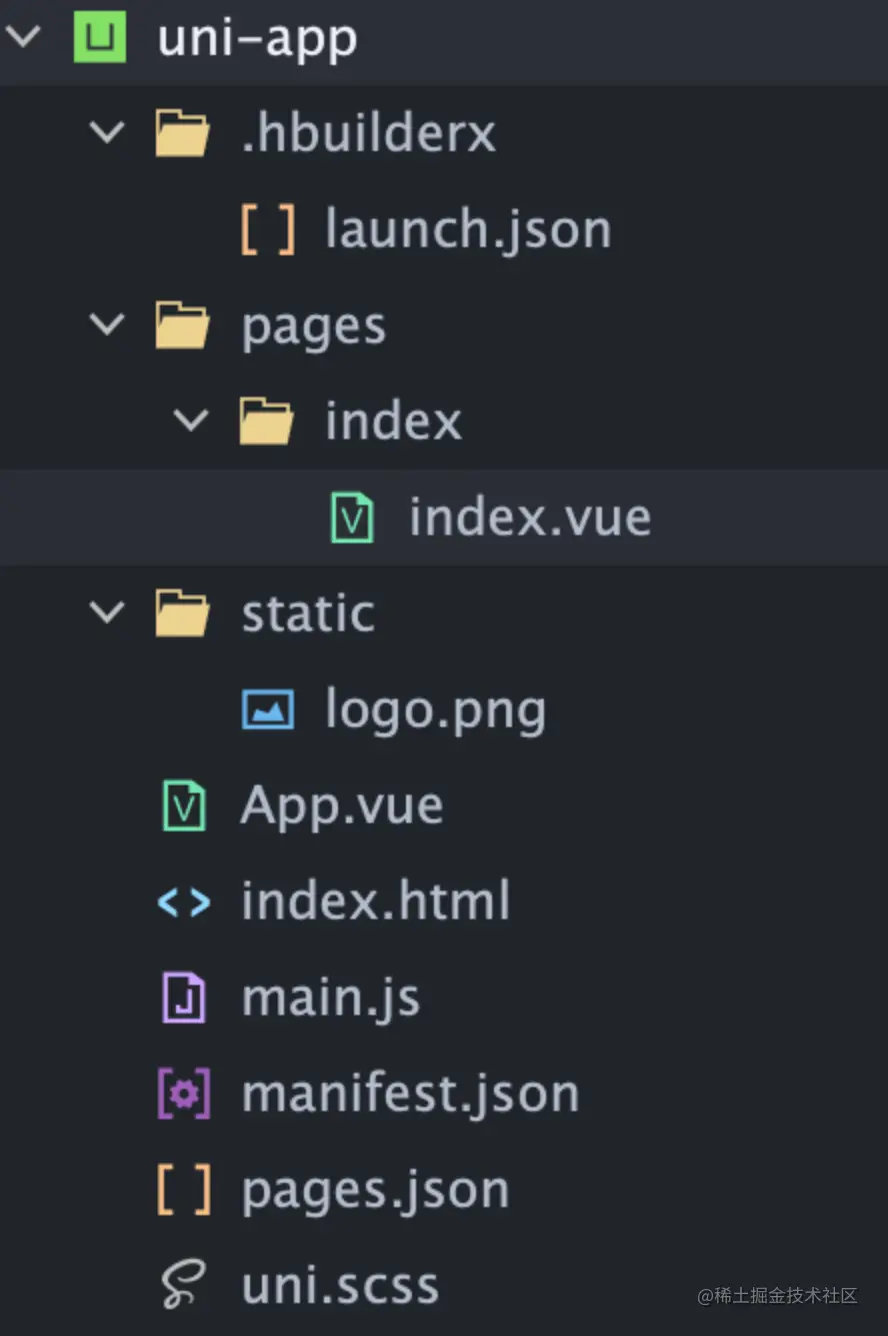Click the logo.png image file icon
Image resolution: width=888 pixels, height=1336 pixels.
pos(268,711)
